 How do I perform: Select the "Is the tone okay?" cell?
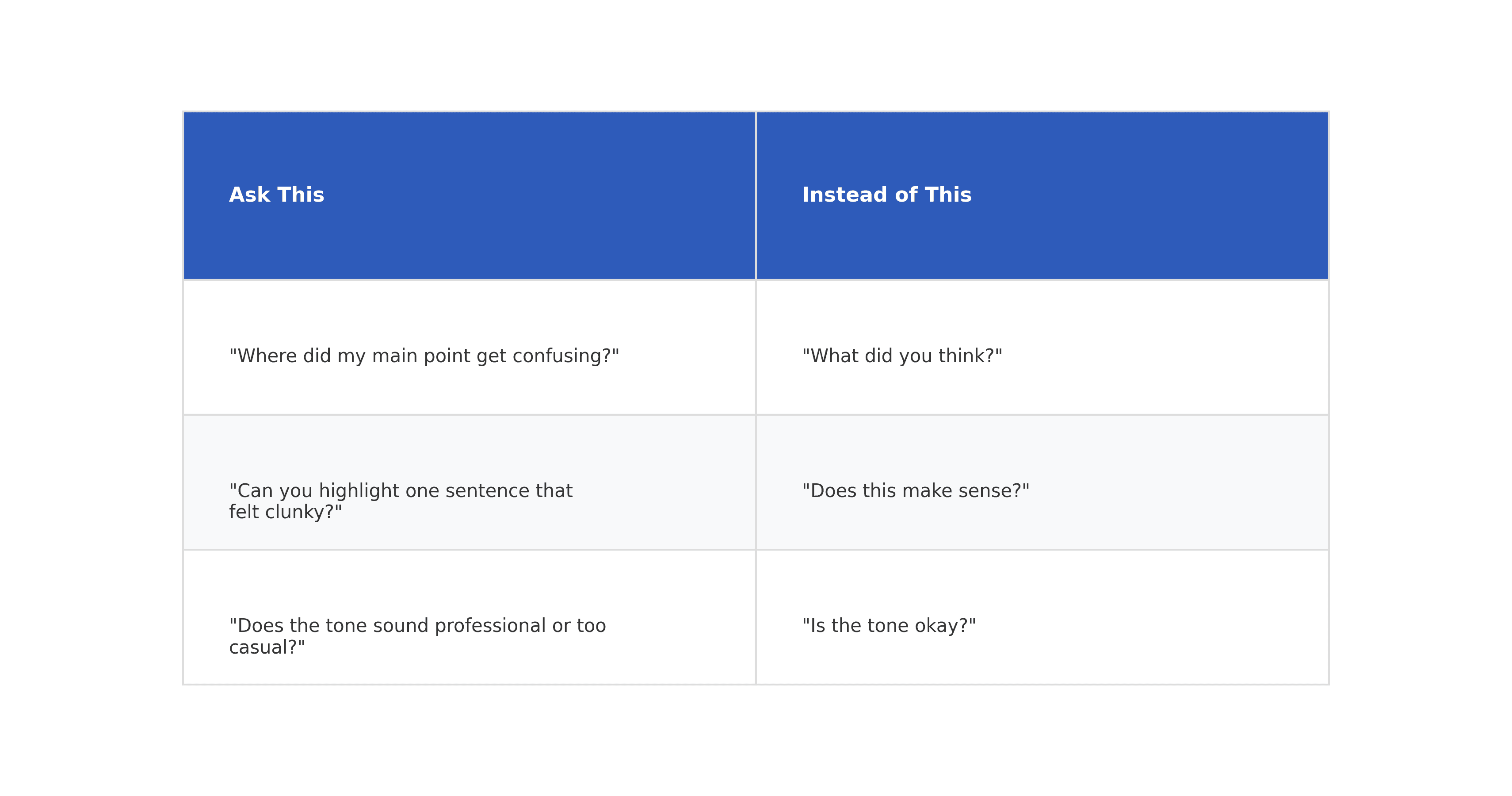pyautogui.click(x=889, y=626)
